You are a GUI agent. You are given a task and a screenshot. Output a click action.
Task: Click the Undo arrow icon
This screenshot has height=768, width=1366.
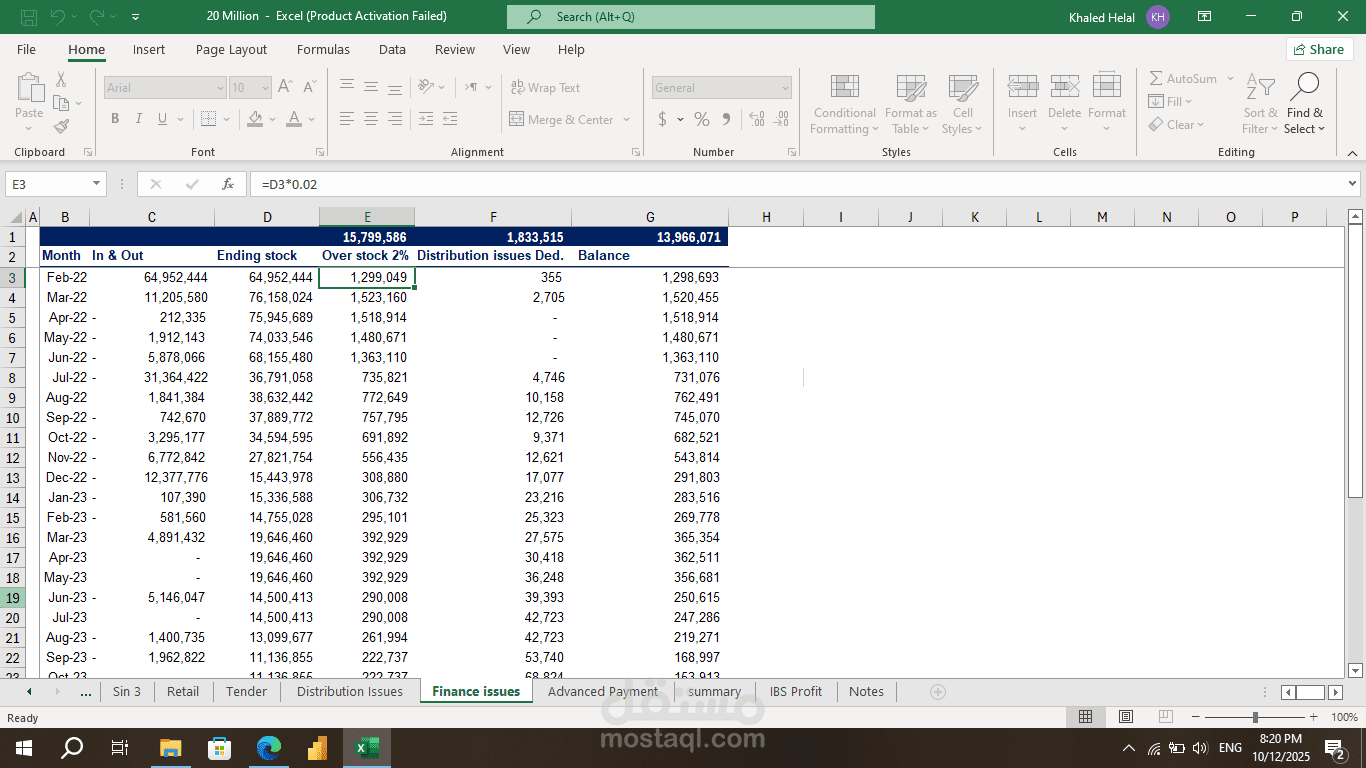57,17
